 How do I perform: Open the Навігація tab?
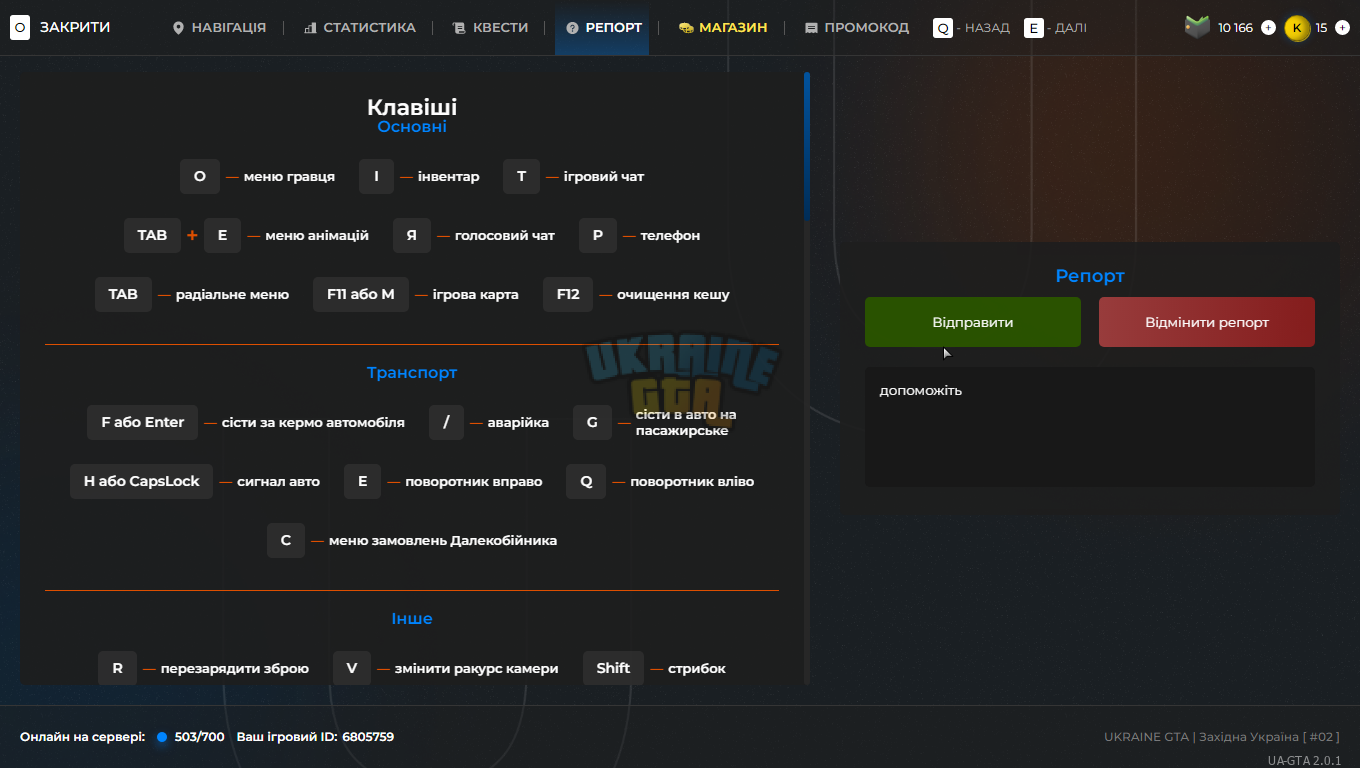[219, 28]
